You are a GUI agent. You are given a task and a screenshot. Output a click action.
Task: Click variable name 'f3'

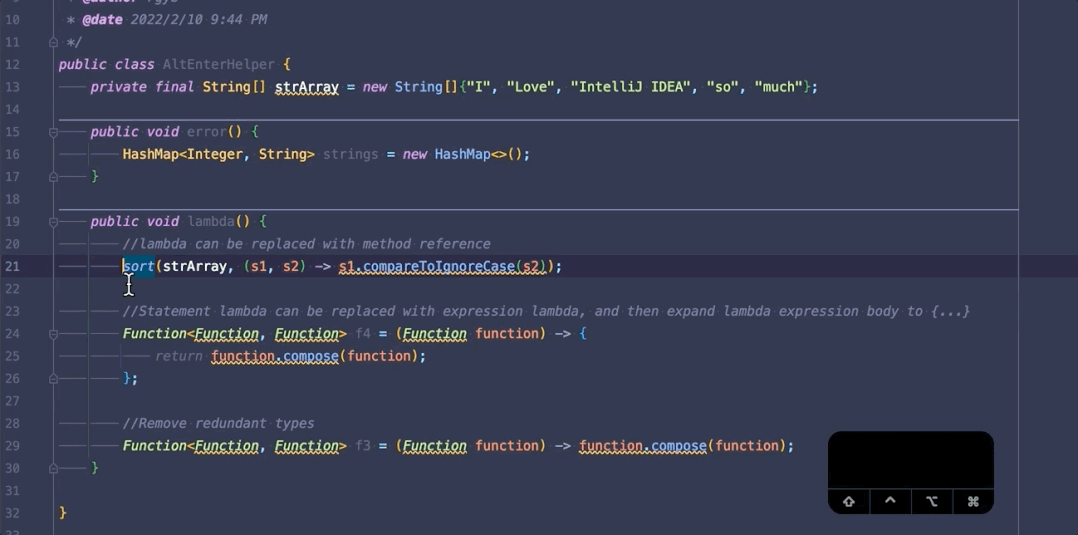coord(363,446)
